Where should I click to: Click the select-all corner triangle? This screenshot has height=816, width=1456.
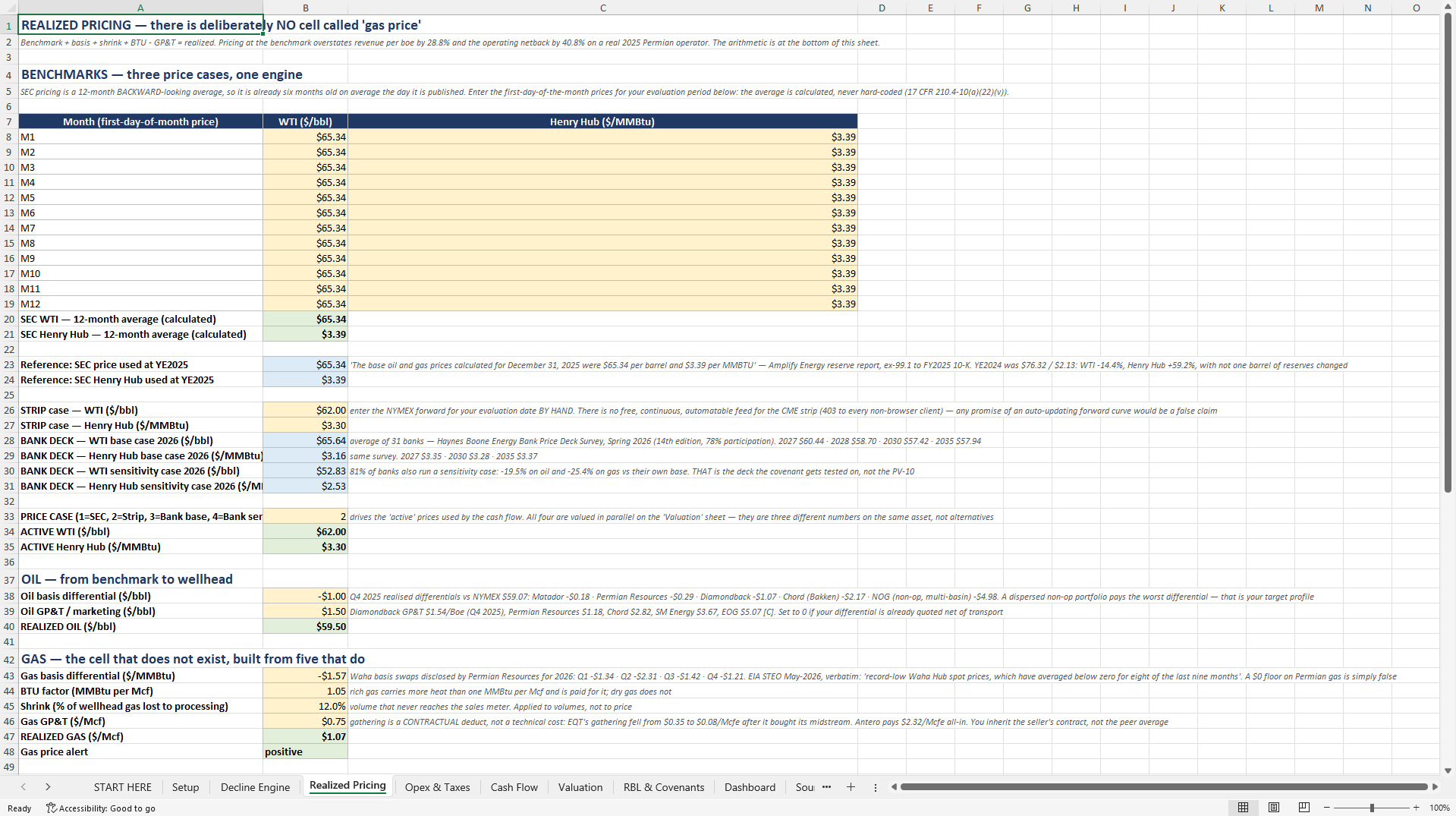(x=9, y=8)
